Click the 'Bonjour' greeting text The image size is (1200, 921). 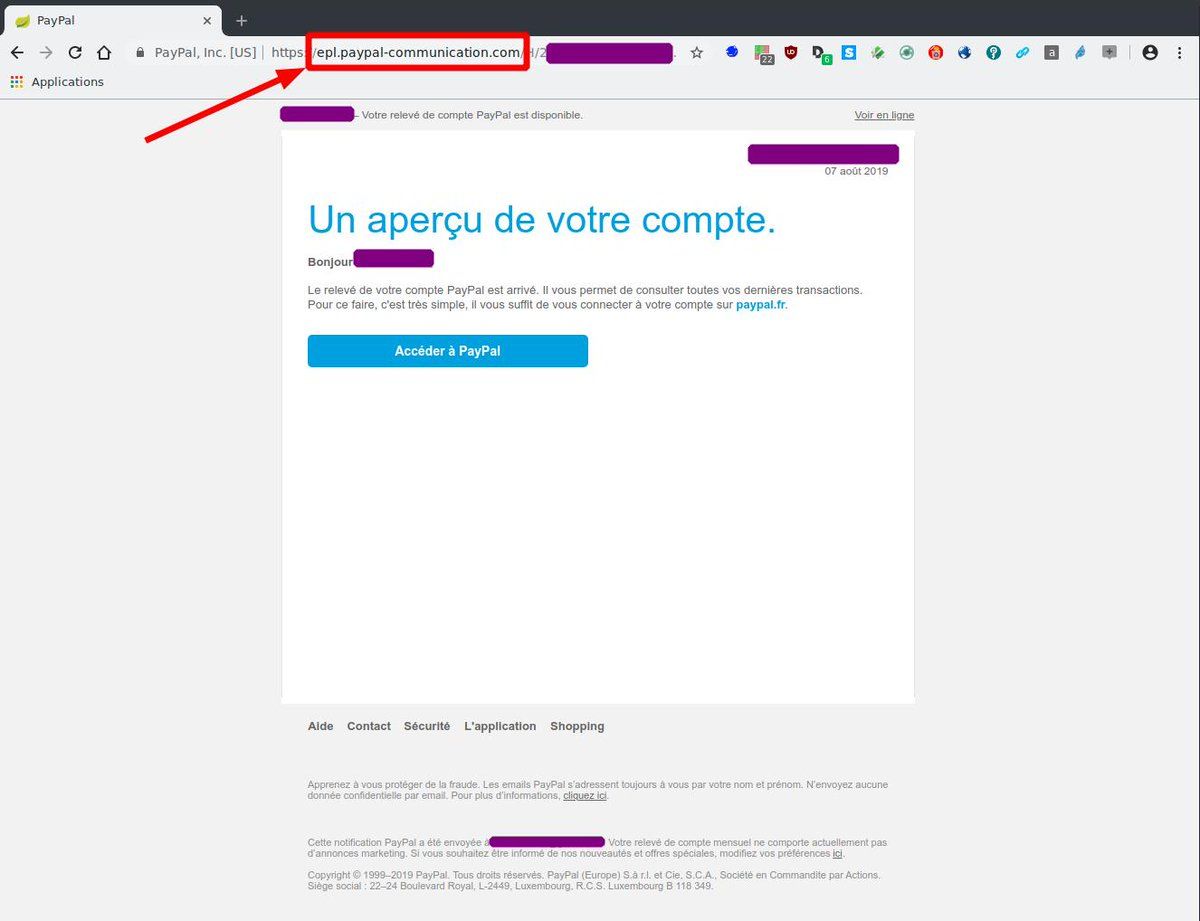[x=330, y=262]
